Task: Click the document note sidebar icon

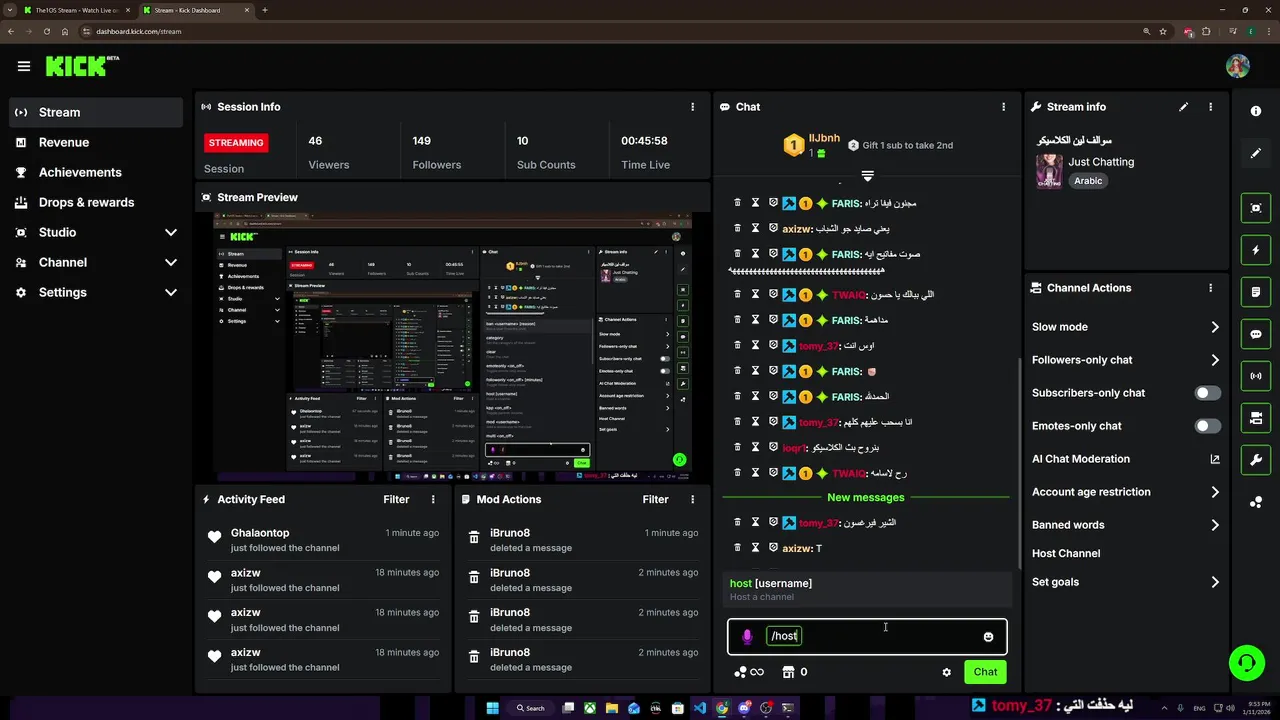Action: point(1256,293)
